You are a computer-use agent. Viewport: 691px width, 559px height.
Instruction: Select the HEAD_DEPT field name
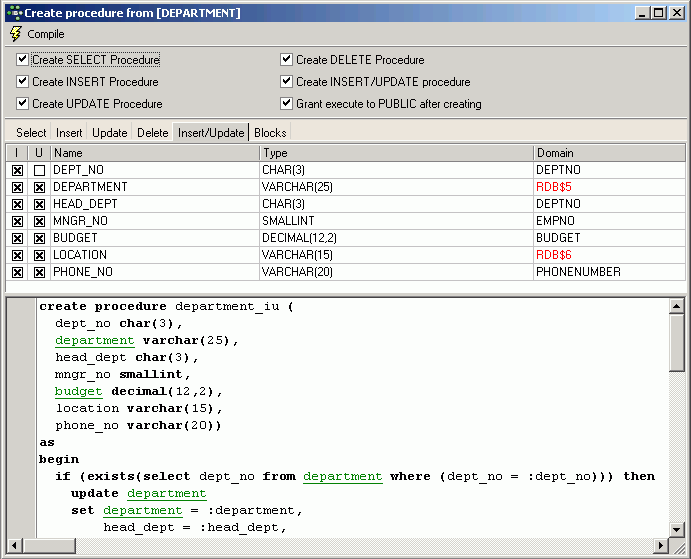coord(85,204)
